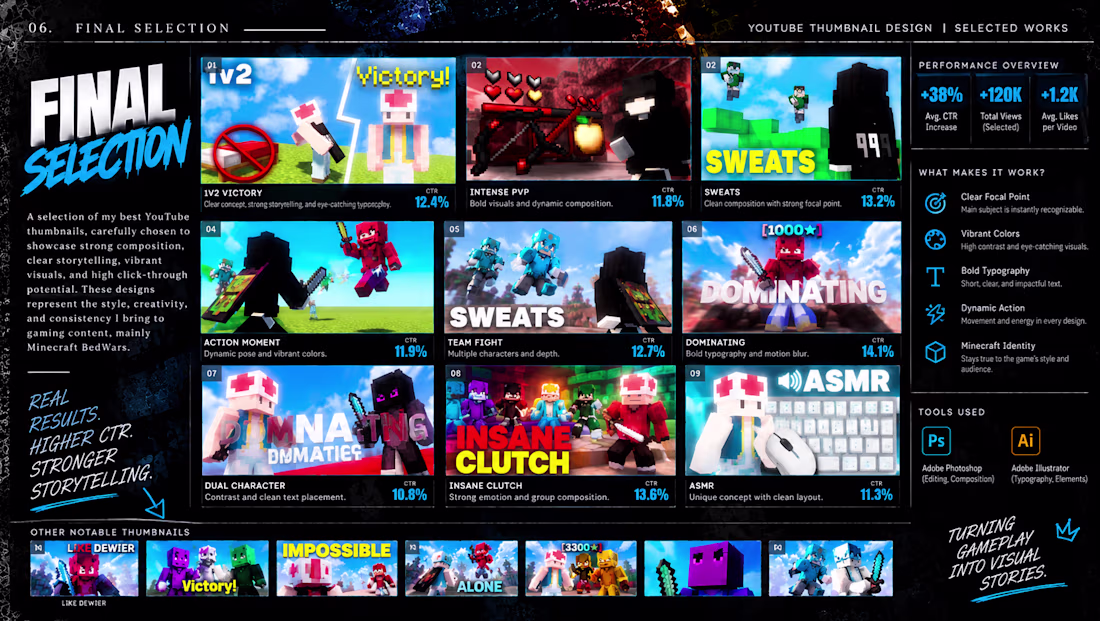This screenshot has width=1100, height=621.
Task: Click the 'Turning gameplay into visual stories' text
Action: pyautogui.click(x=996, y=554)
